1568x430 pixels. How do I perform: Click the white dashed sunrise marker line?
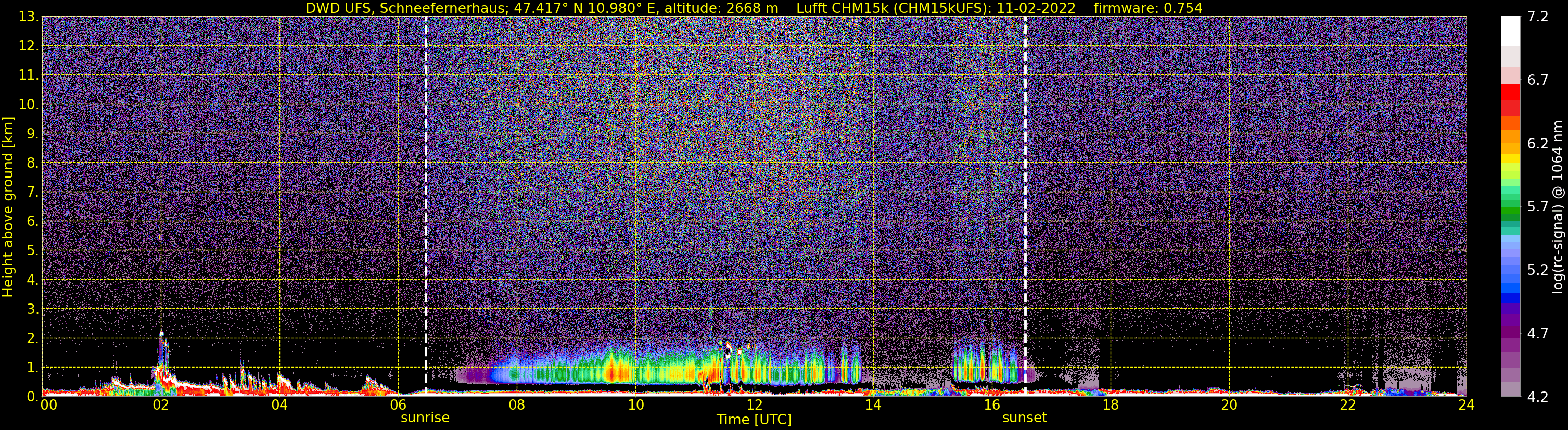click(426, 206)
